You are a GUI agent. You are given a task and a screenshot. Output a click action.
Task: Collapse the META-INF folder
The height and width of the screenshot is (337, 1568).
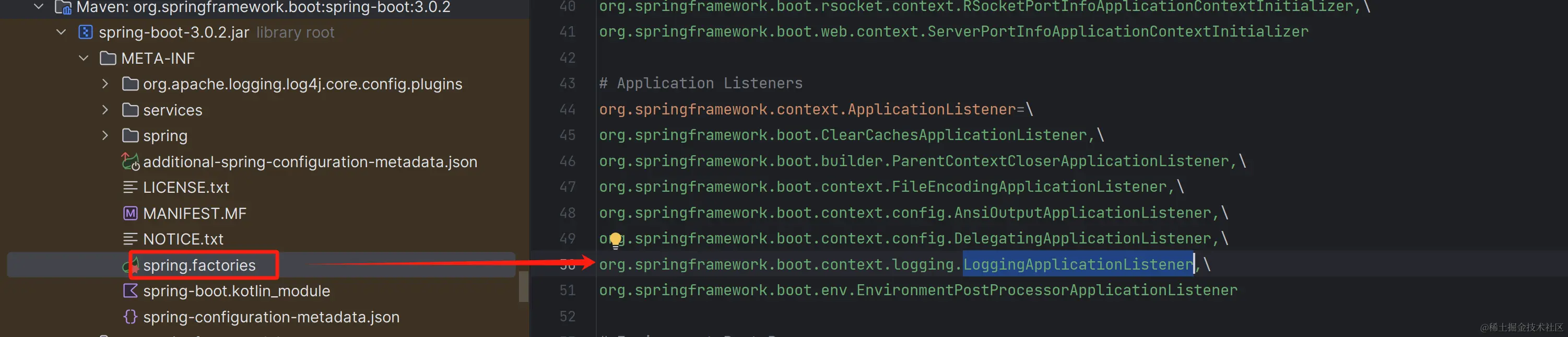[84, 58]
